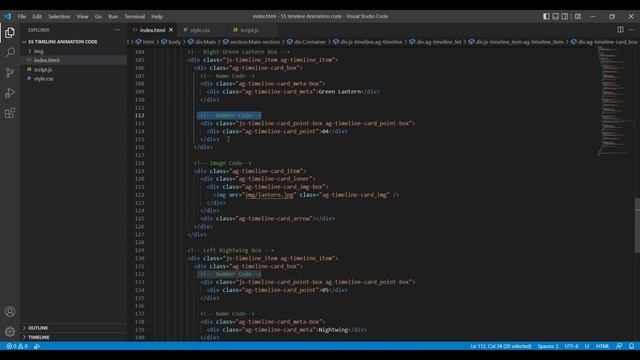Click the div.Container breadcrumb
This screenshot has width=640, height=360.
(x=310, y=42)
